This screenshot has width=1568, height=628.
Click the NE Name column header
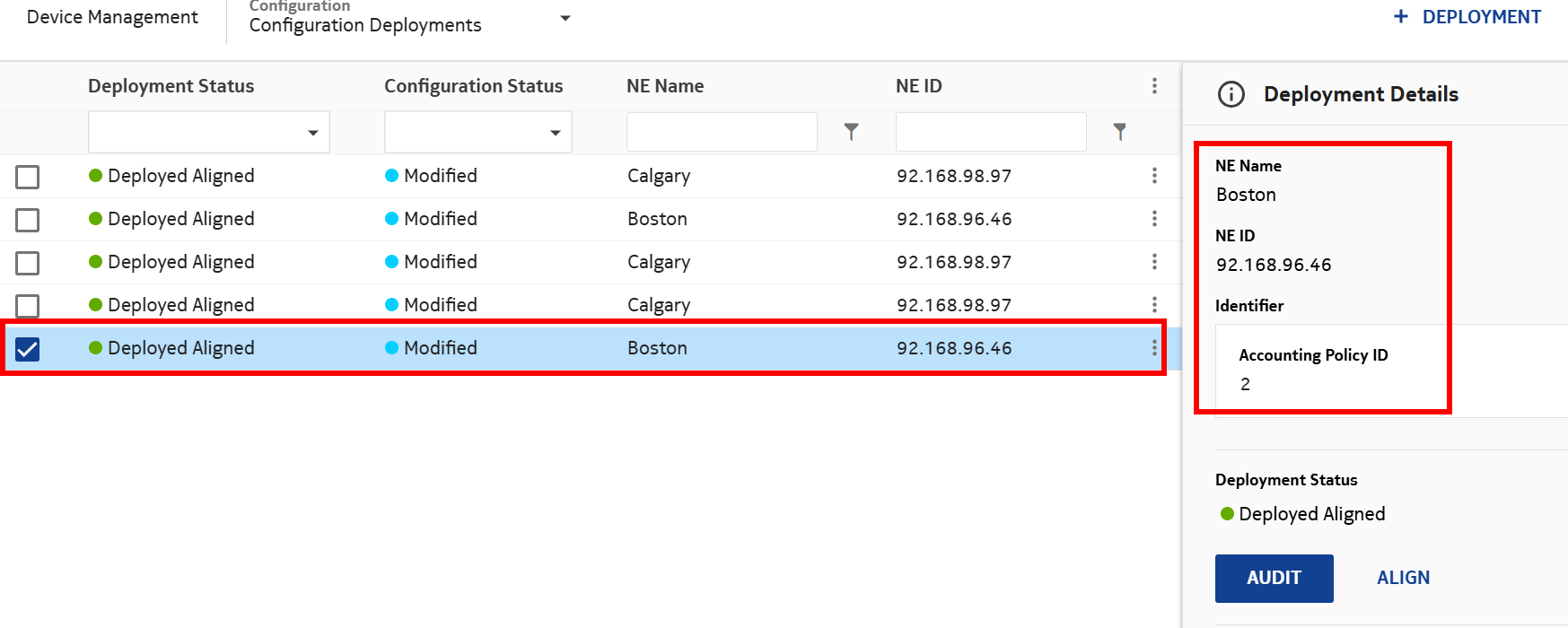tap(665, 86)
